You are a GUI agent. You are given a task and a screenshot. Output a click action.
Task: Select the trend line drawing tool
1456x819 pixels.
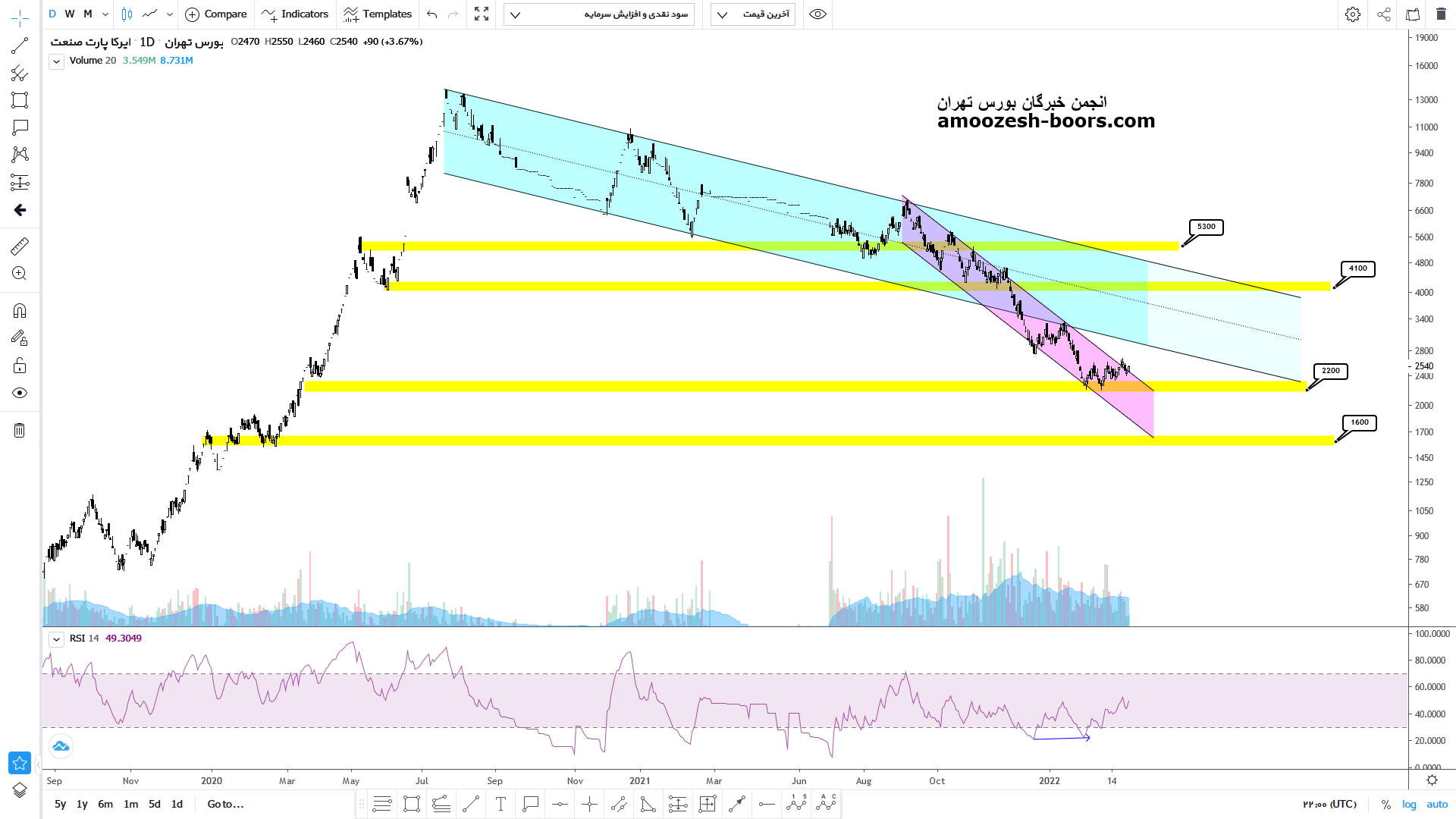click(20, 46)
